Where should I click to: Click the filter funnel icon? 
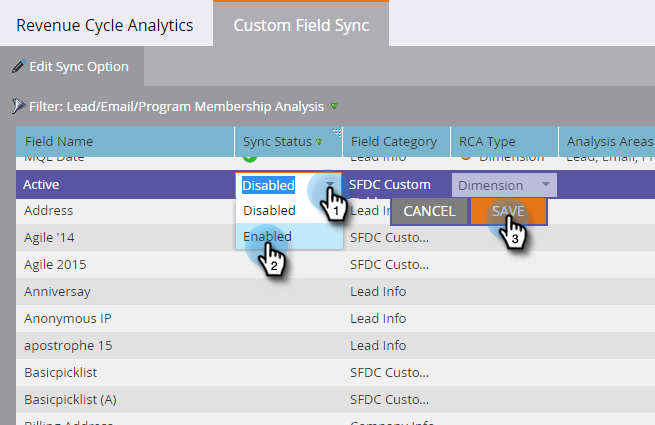tap(18, 106)
